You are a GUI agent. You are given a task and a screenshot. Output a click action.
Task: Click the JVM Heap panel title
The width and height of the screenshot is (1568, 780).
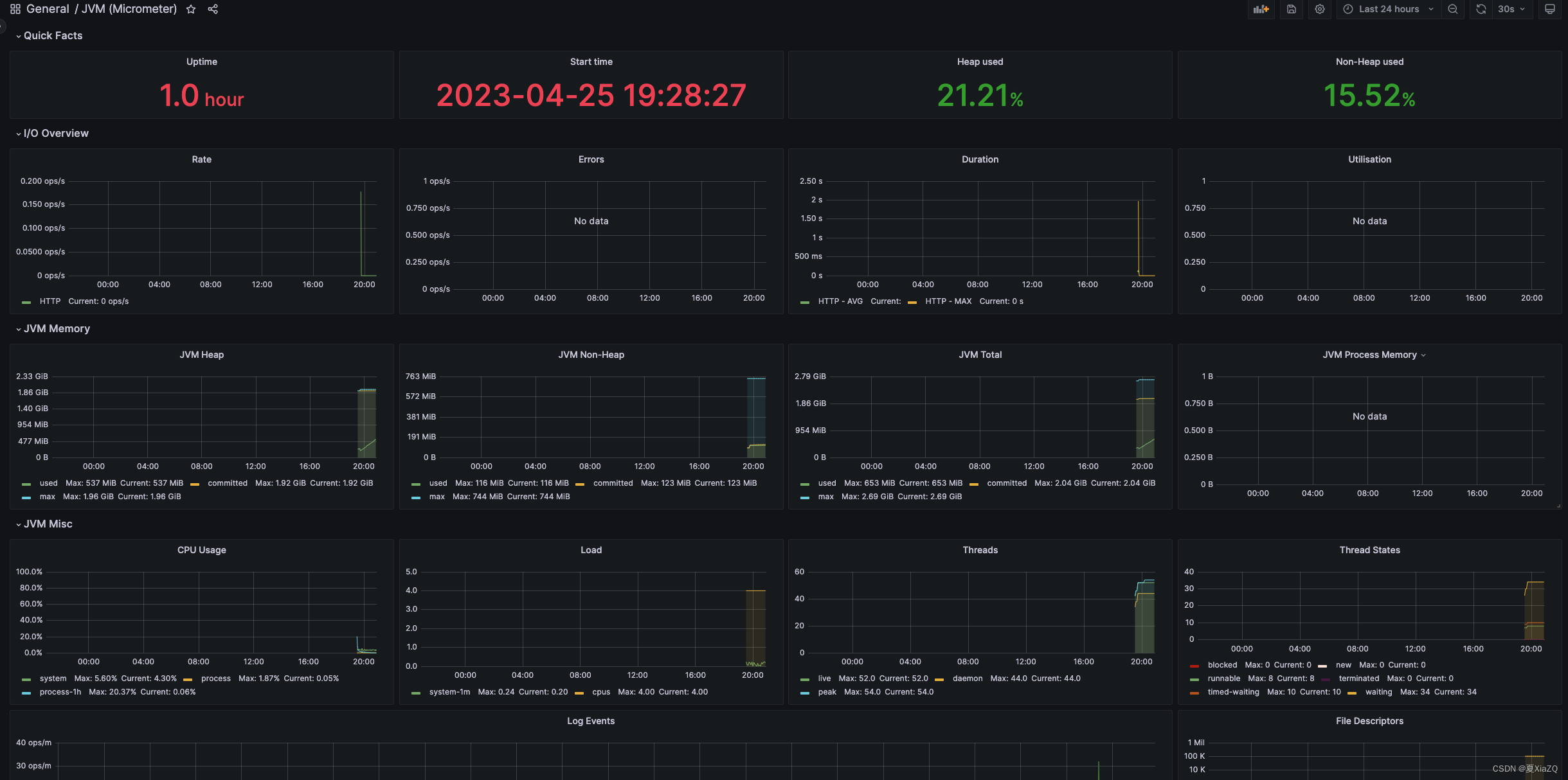point(202,355)
